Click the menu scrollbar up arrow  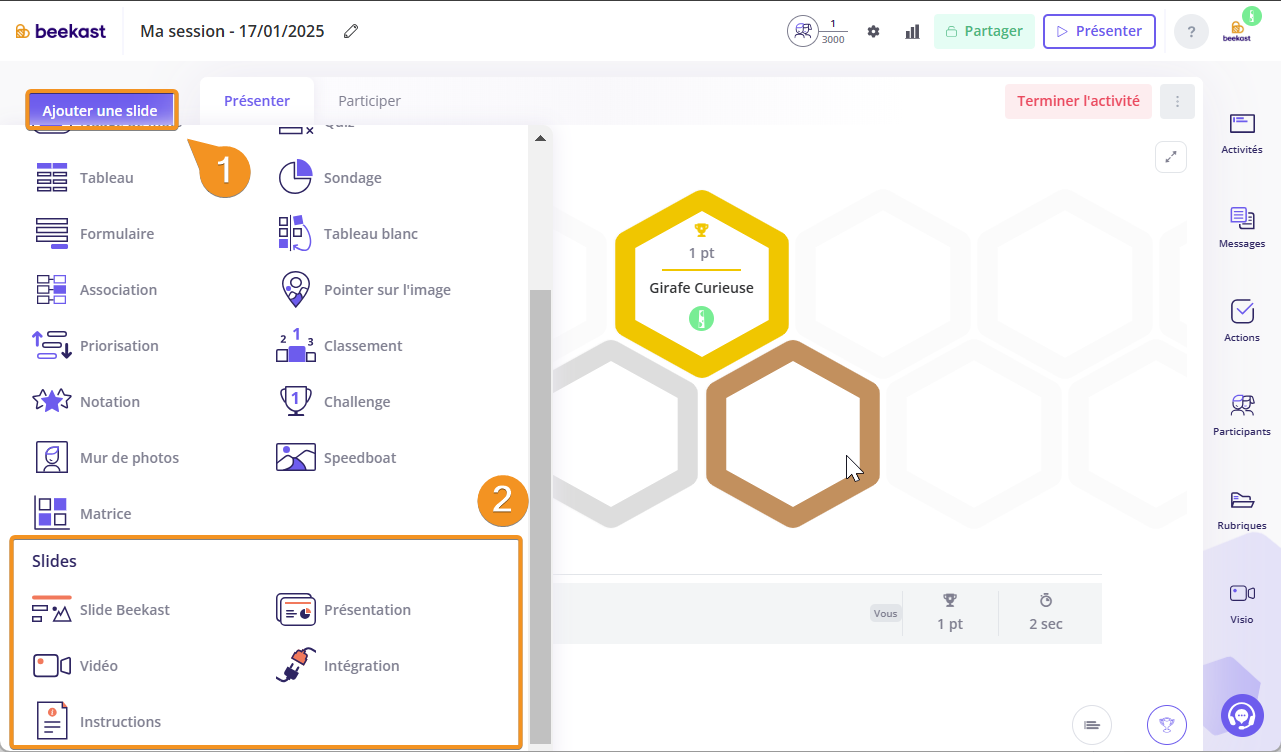tap(540, 138)
